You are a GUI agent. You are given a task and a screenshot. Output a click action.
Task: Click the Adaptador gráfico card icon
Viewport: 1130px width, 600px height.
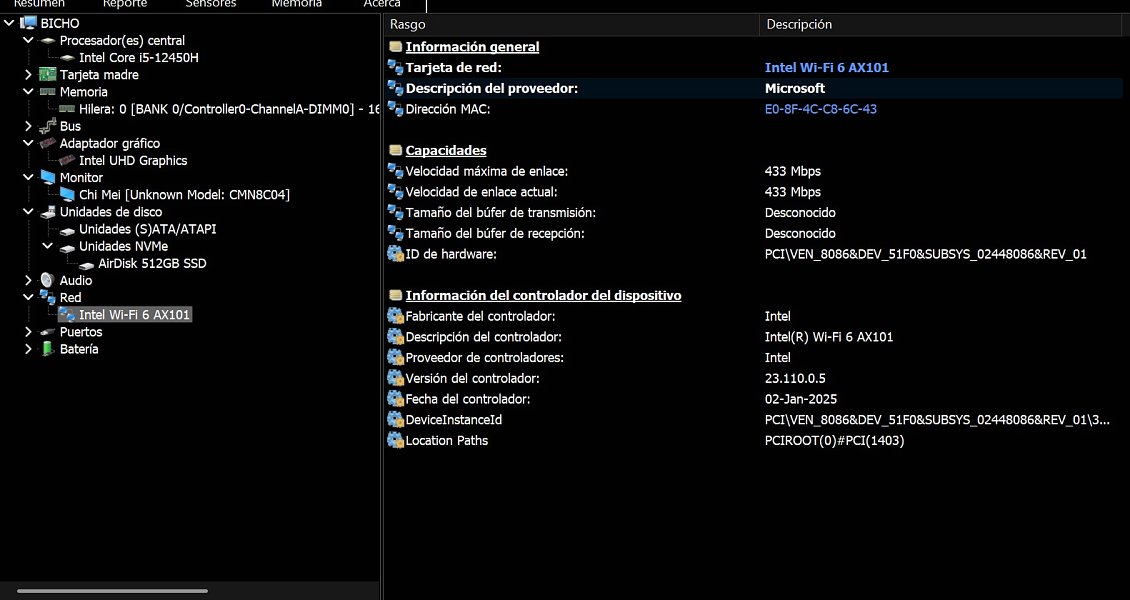(48, 143)
